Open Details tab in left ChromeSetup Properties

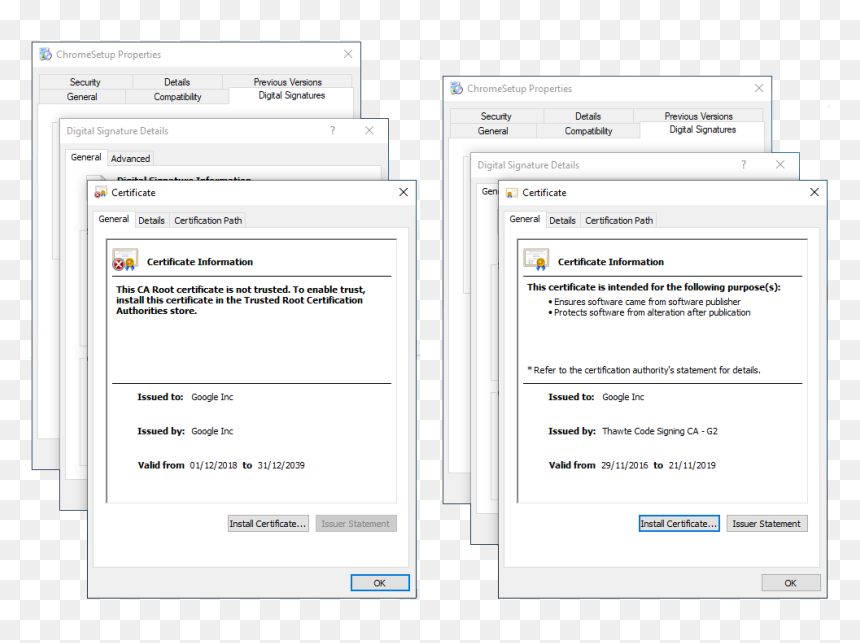point(177,82)
